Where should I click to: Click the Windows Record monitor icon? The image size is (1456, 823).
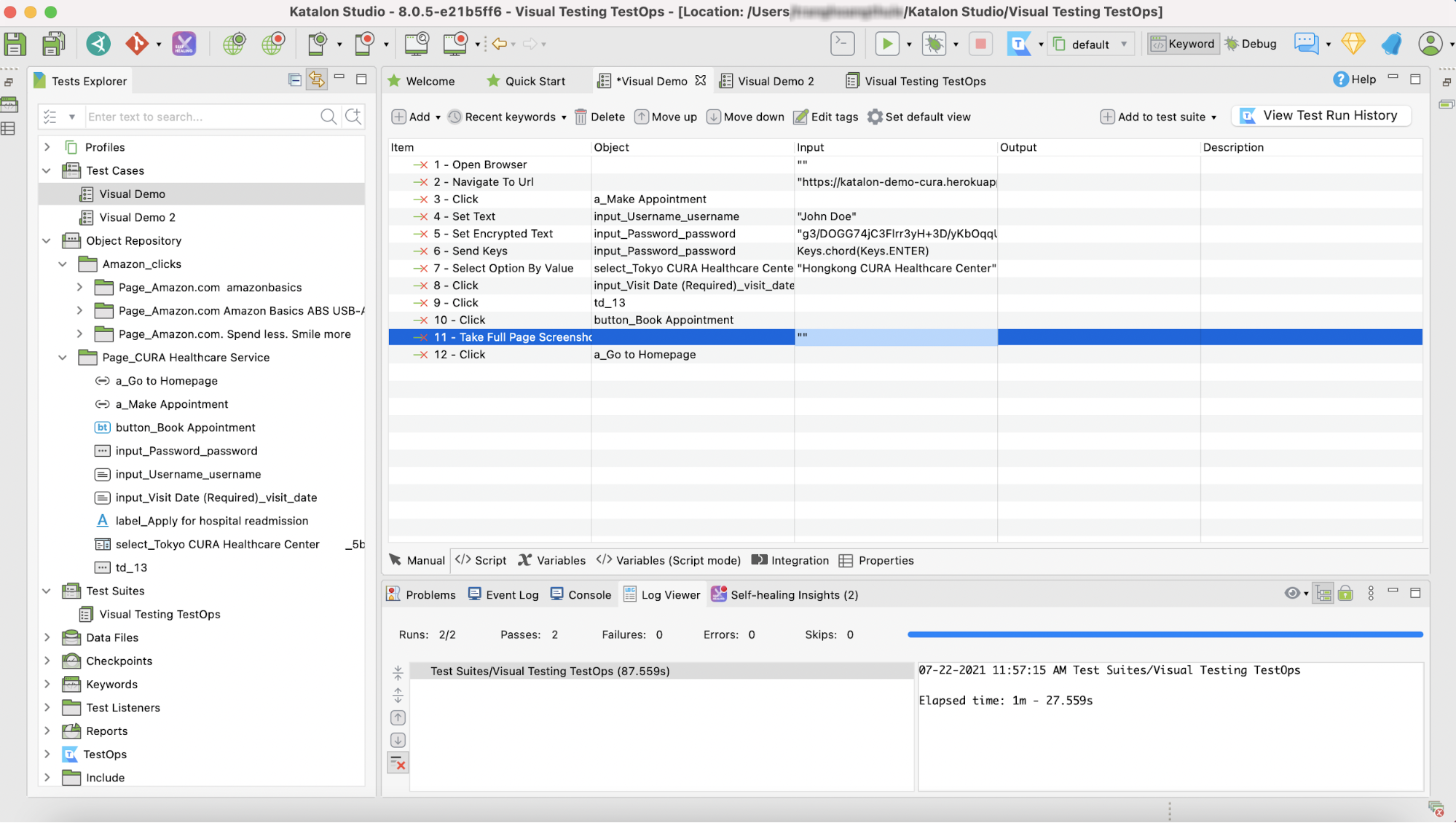[x=455, y=44]
